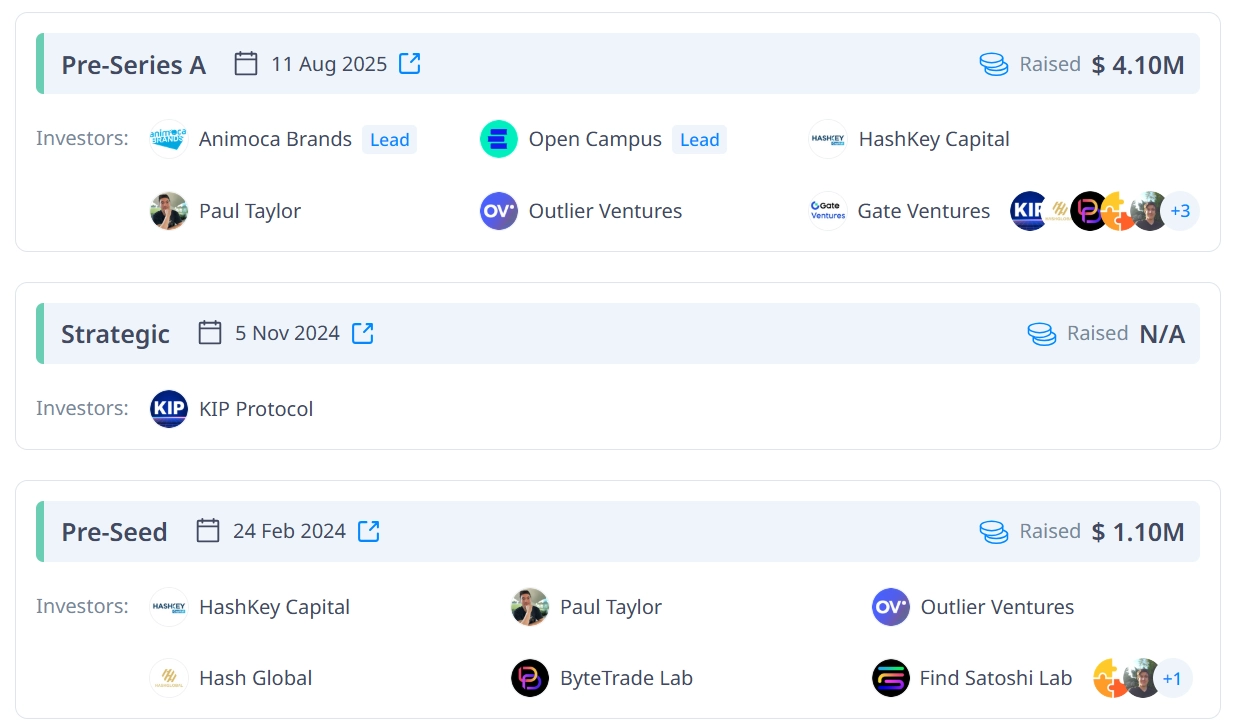1236x722 pixels.
Task: Click the Open Campus logo icon
Action: click(499, 139)
